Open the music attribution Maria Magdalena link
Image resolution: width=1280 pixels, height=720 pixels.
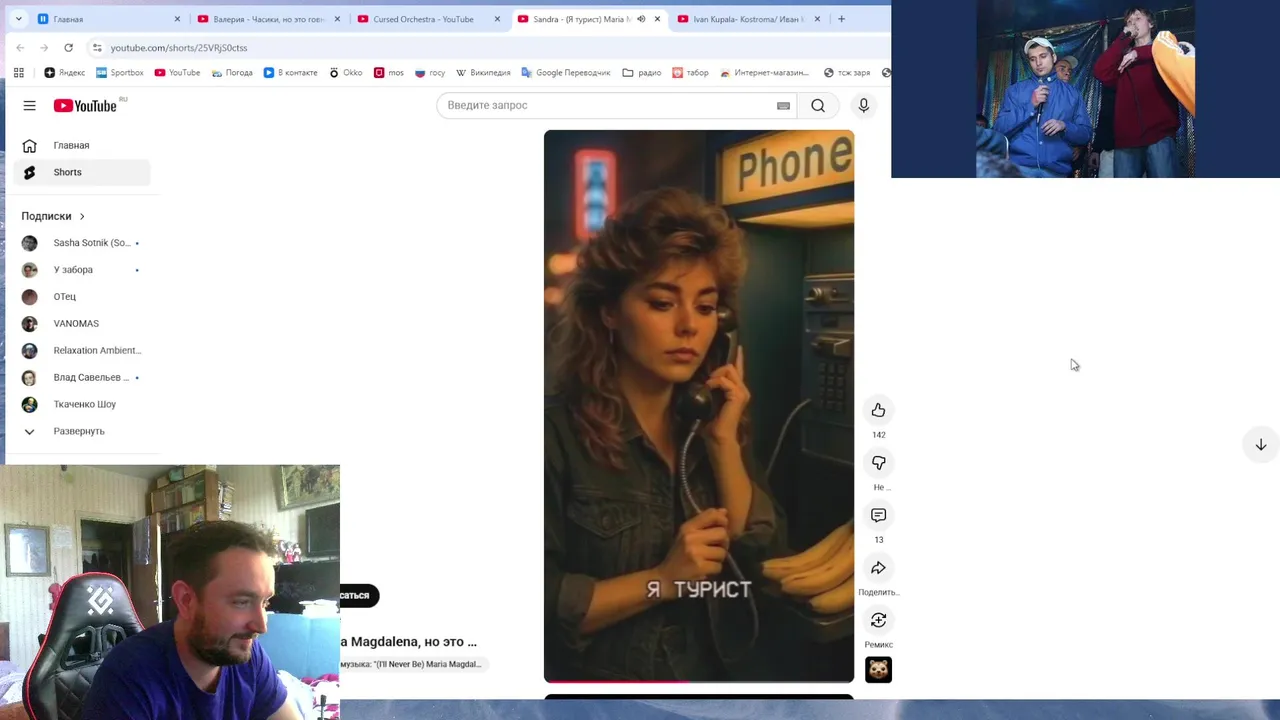[412, 664]
